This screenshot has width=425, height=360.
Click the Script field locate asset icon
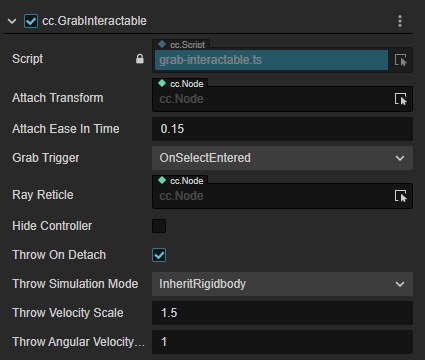(400, 60)
